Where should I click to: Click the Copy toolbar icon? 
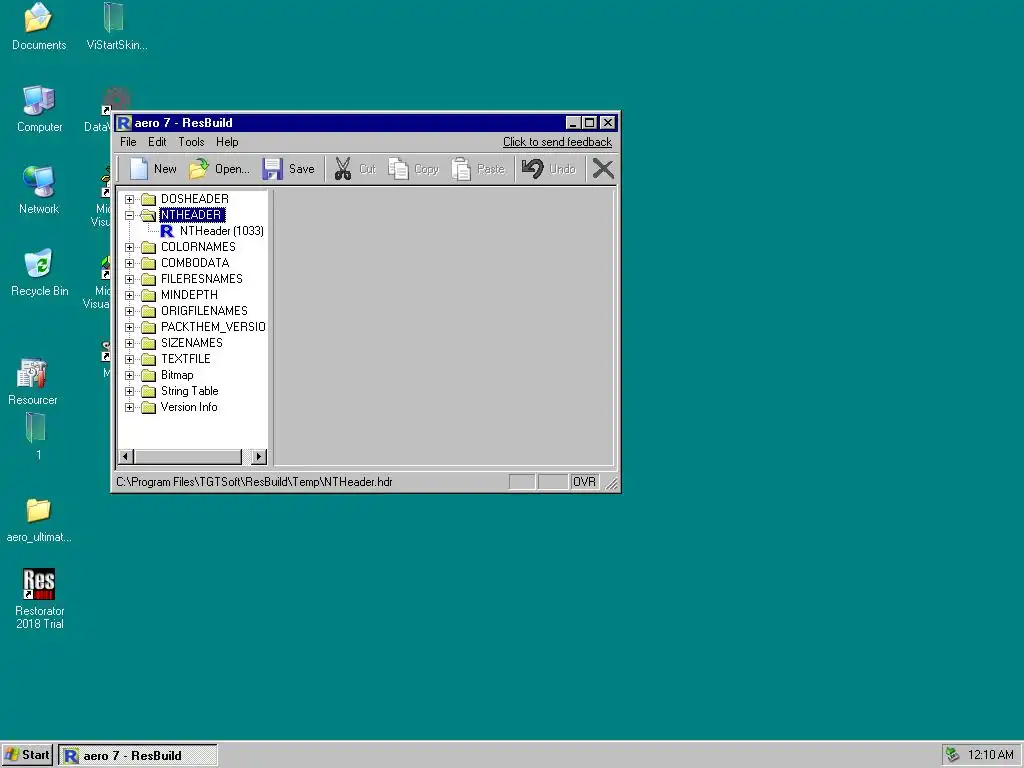pyautogui.click(x=398, y=169)
